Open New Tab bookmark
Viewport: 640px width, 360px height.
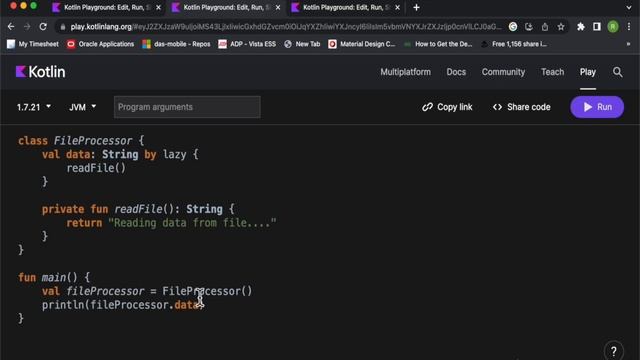[302, 44]
